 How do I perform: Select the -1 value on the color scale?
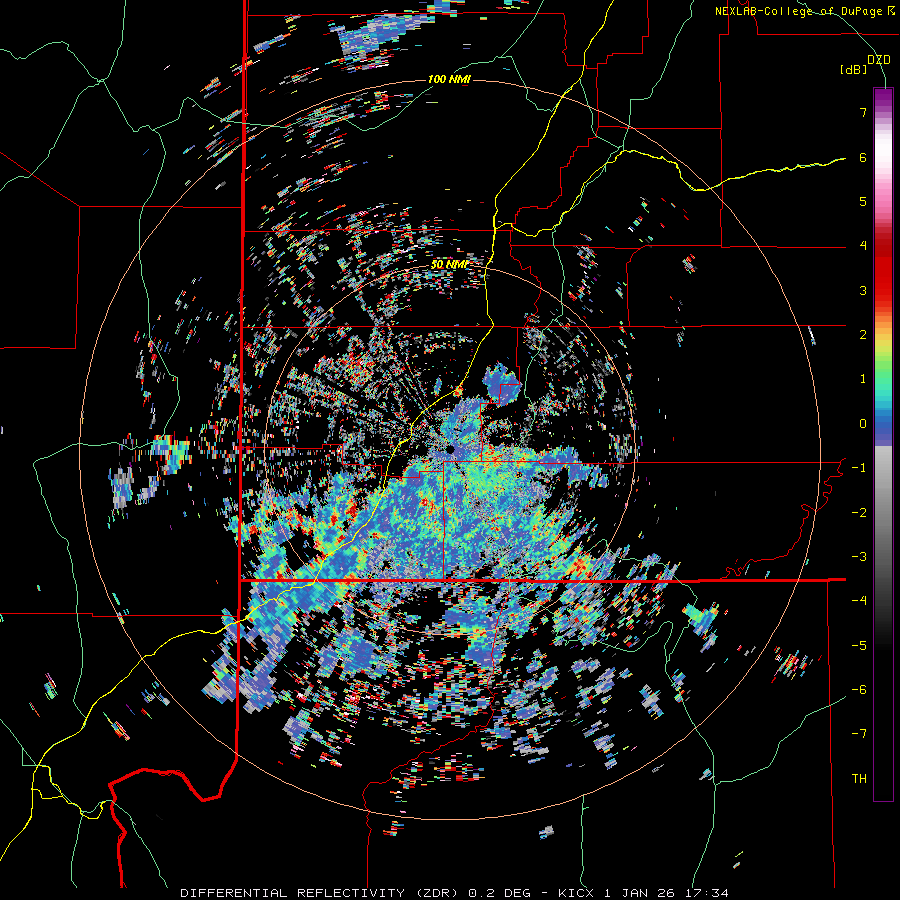[x=859, y=468]
